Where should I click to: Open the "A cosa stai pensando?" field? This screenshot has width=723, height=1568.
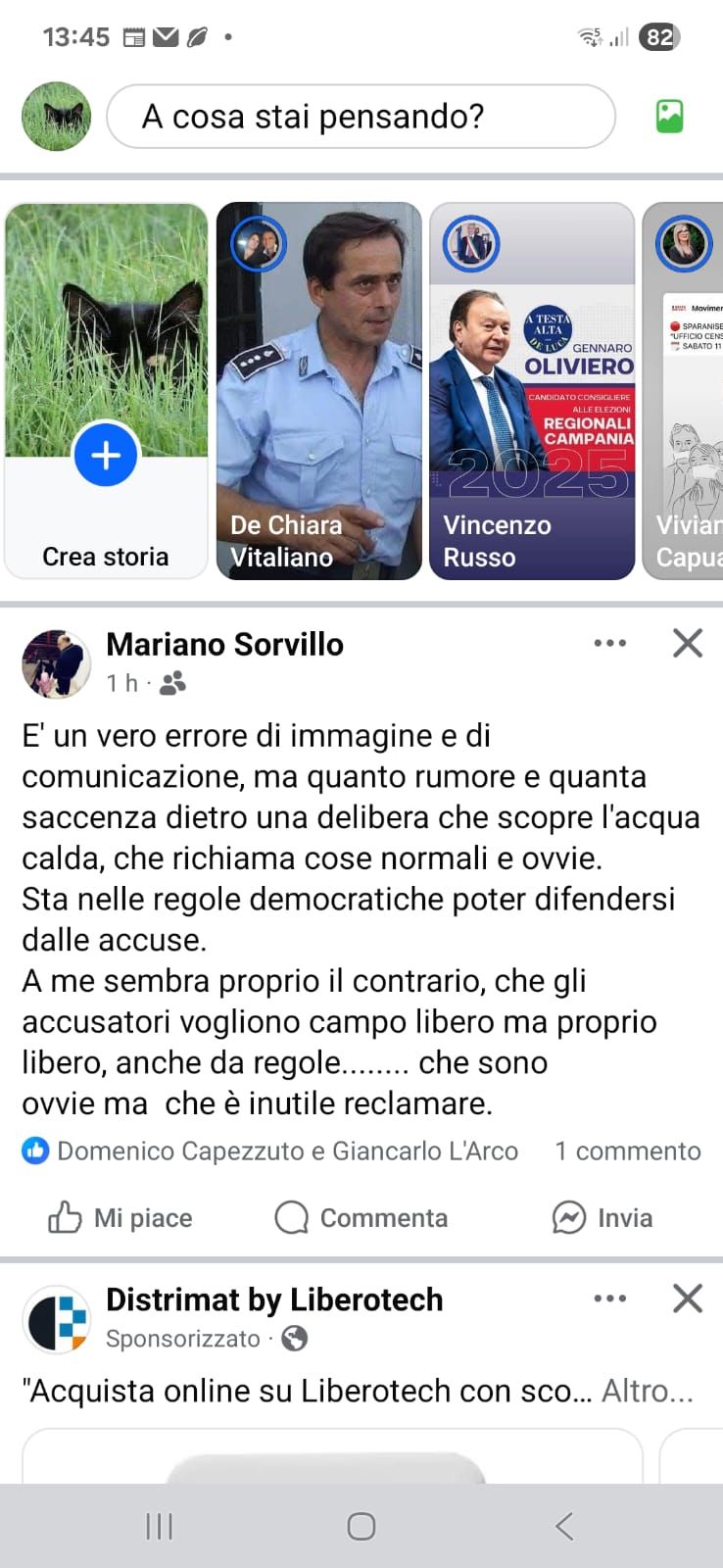click(x=361, y=117)
